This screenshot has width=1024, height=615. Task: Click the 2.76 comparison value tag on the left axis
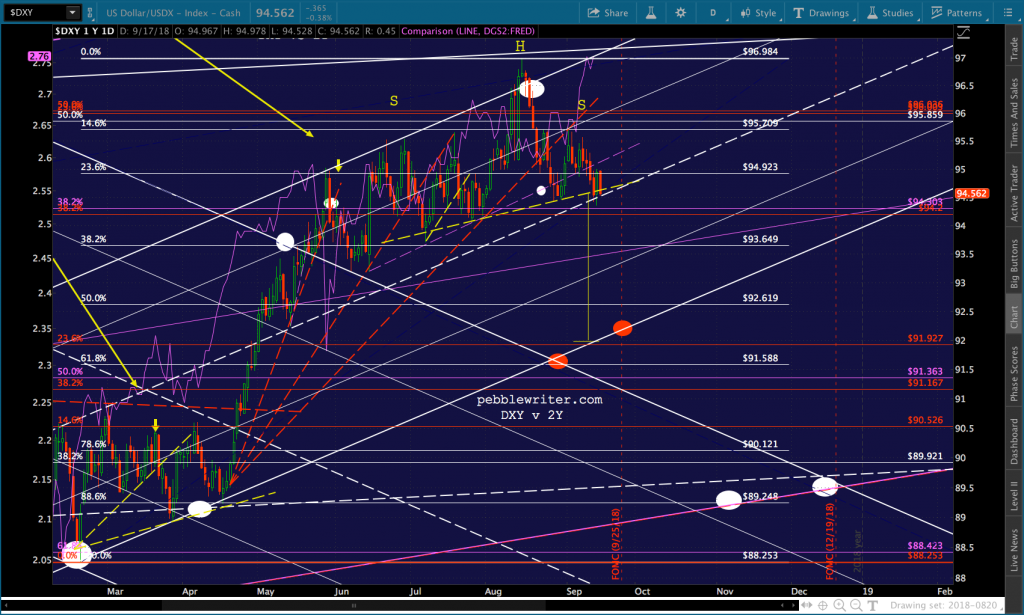[x=39, y=56]
